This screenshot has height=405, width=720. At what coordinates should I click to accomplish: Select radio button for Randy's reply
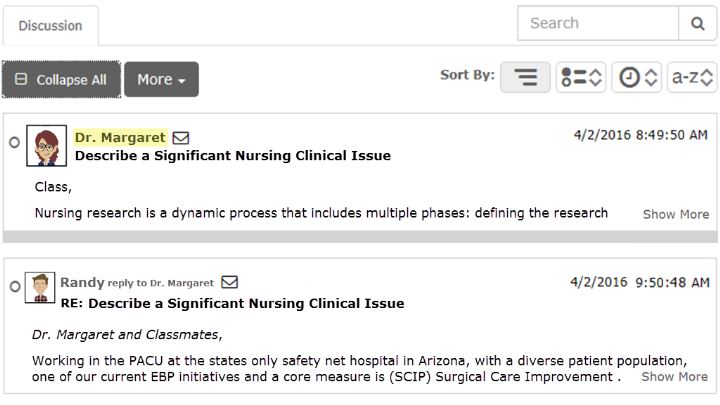click(15, 287)
